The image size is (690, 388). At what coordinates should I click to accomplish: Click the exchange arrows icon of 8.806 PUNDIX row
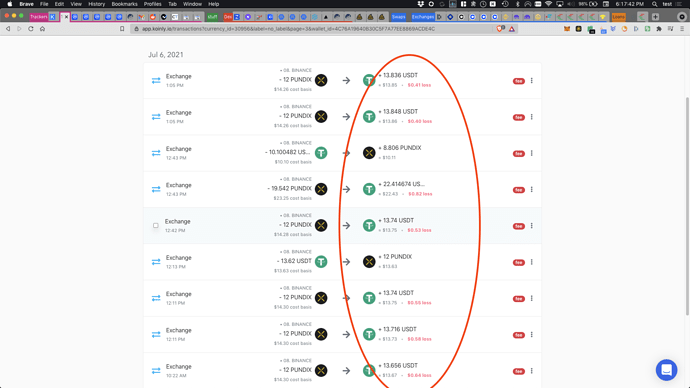(156, 153)
